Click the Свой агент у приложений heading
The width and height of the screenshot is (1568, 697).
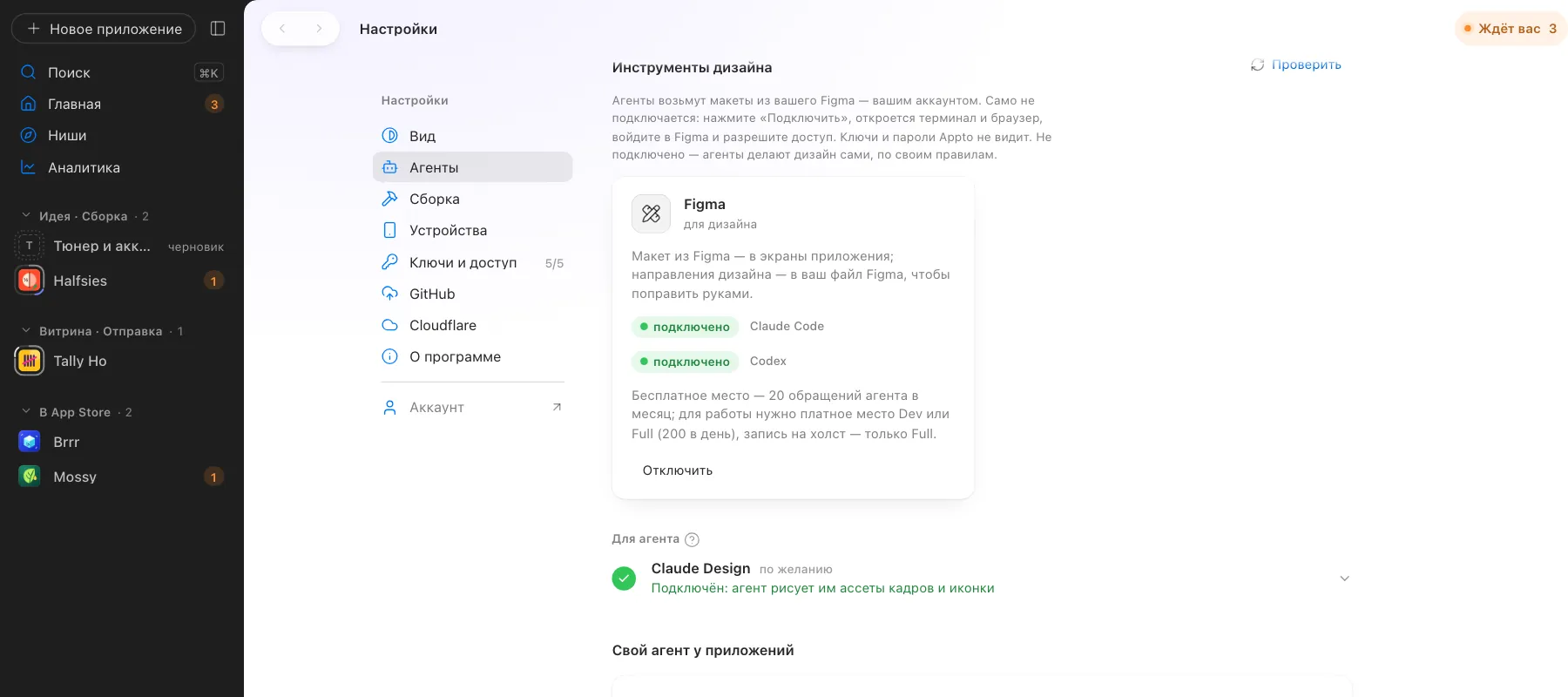point(703,650)
